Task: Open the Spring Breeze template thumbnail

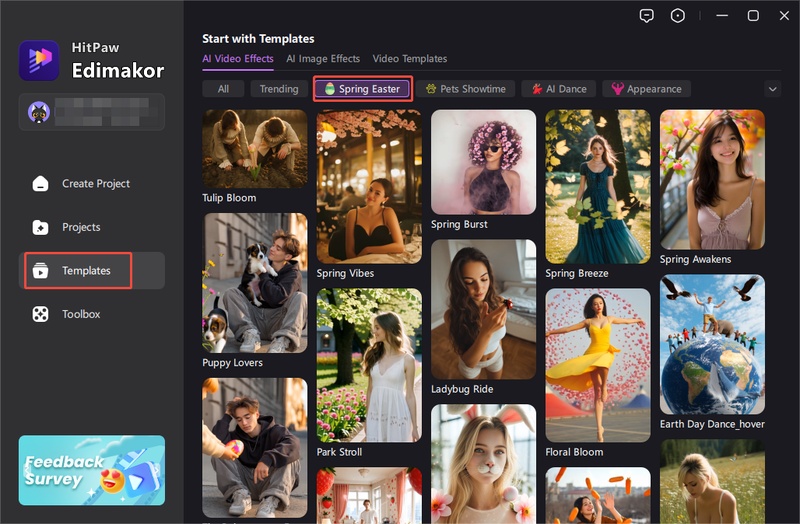Action: click(x=597, y=187)
